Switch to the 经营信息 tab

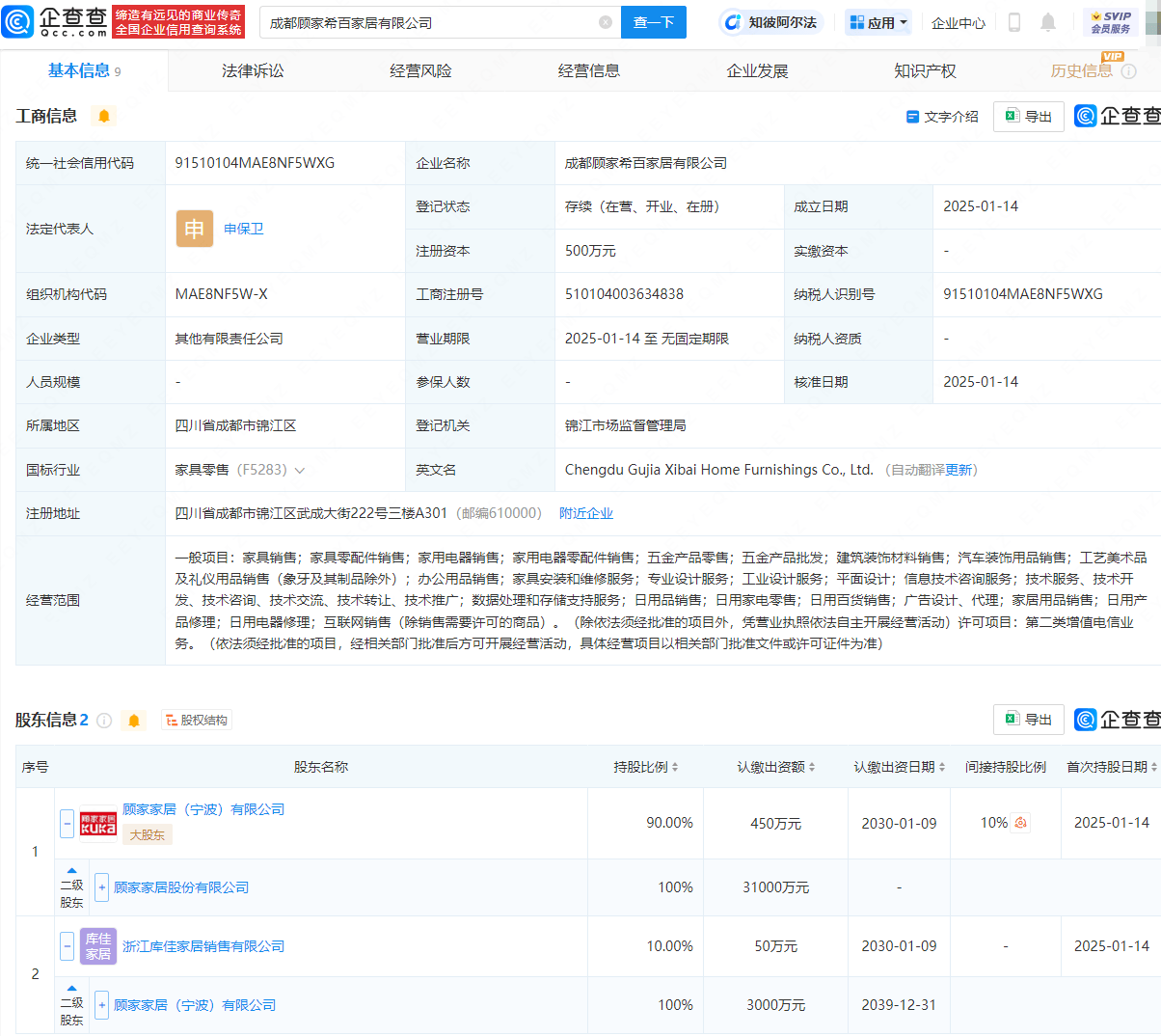(589, 71)
